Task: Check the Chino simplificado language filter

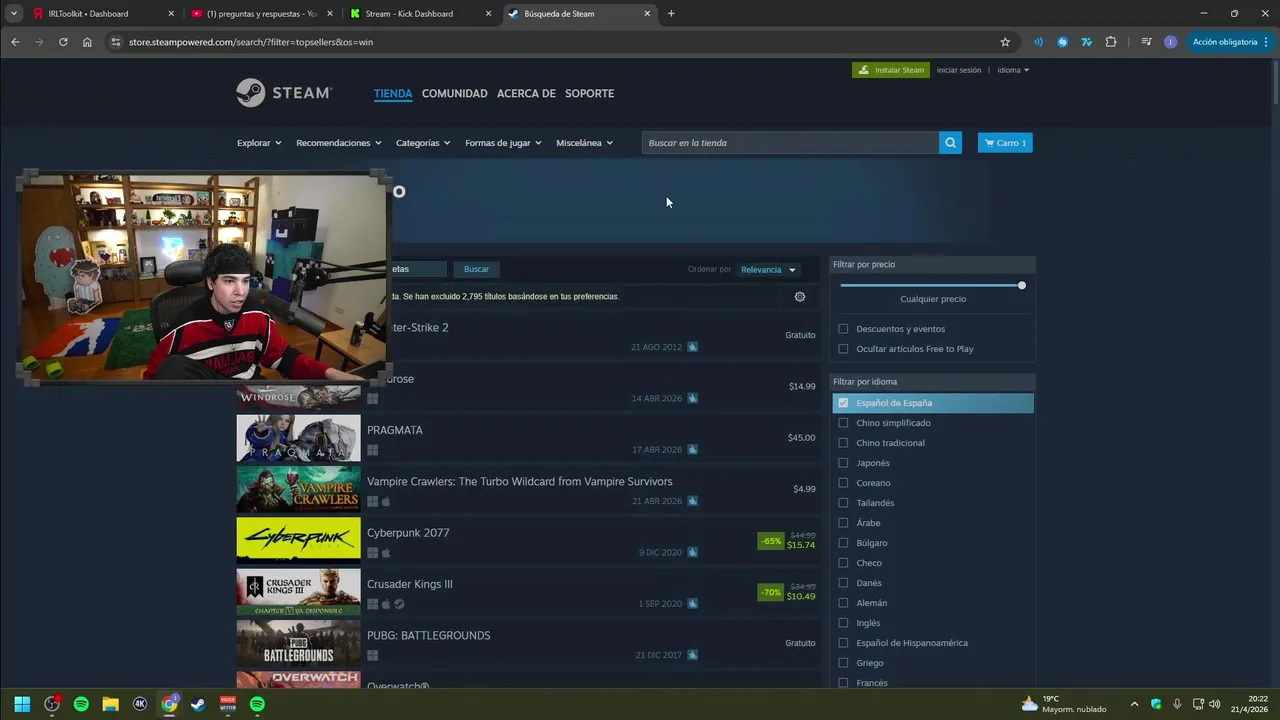Action: point(843,423)
